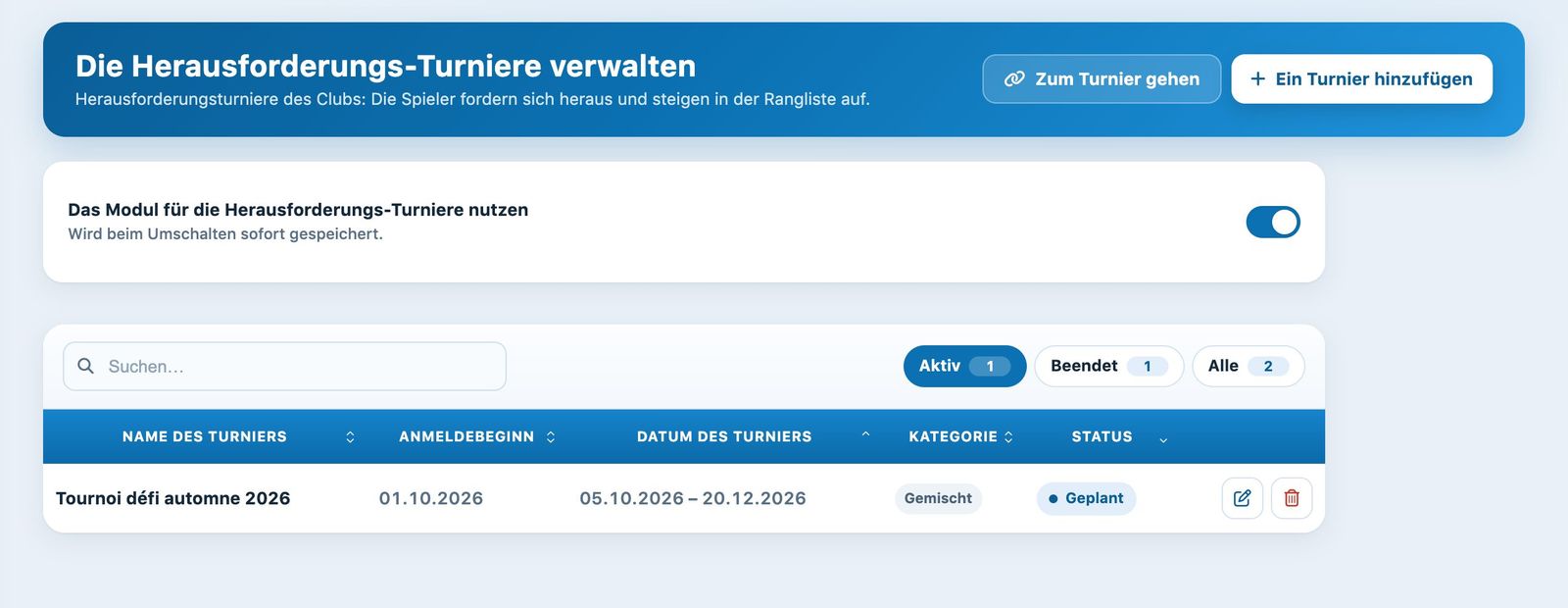Select the Aktiv filter tab
1568x608 pixels.
[964, 366]
